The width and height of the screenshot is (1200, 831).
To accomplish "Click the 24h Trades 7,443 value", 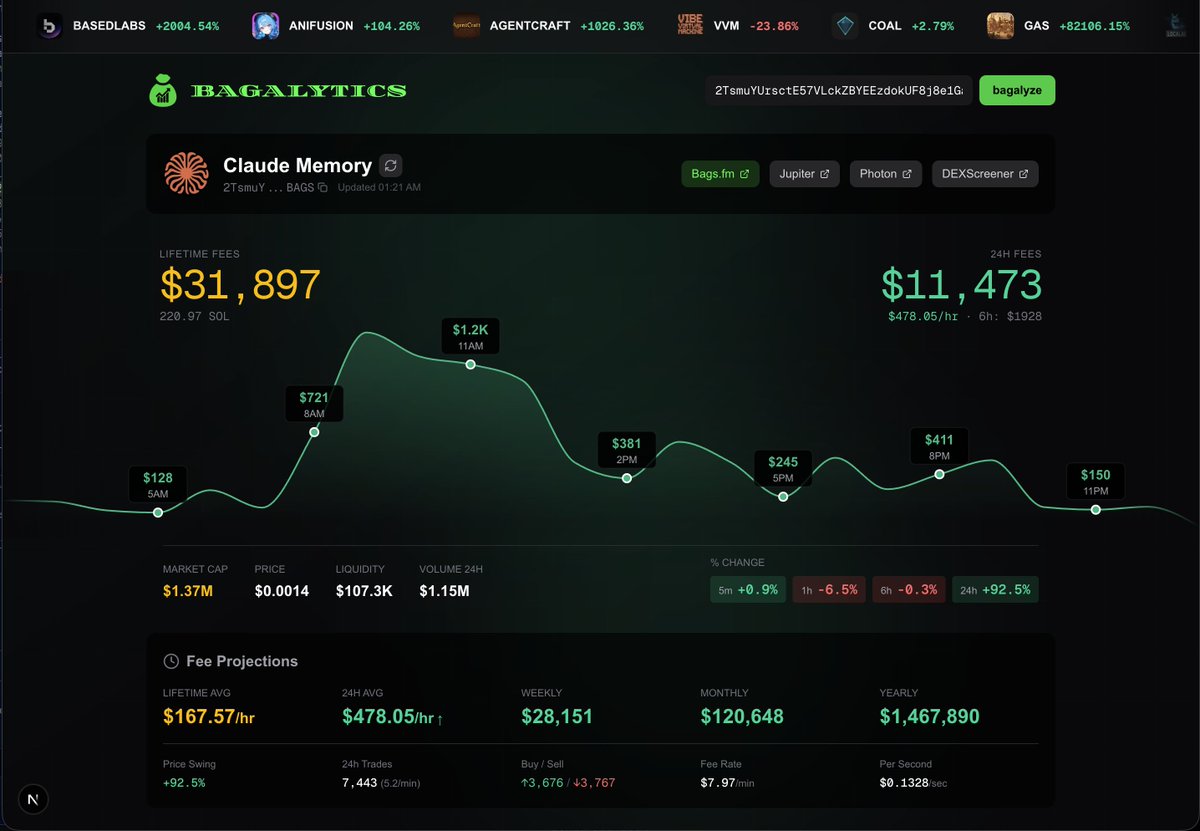I will [x=381, y=783].
